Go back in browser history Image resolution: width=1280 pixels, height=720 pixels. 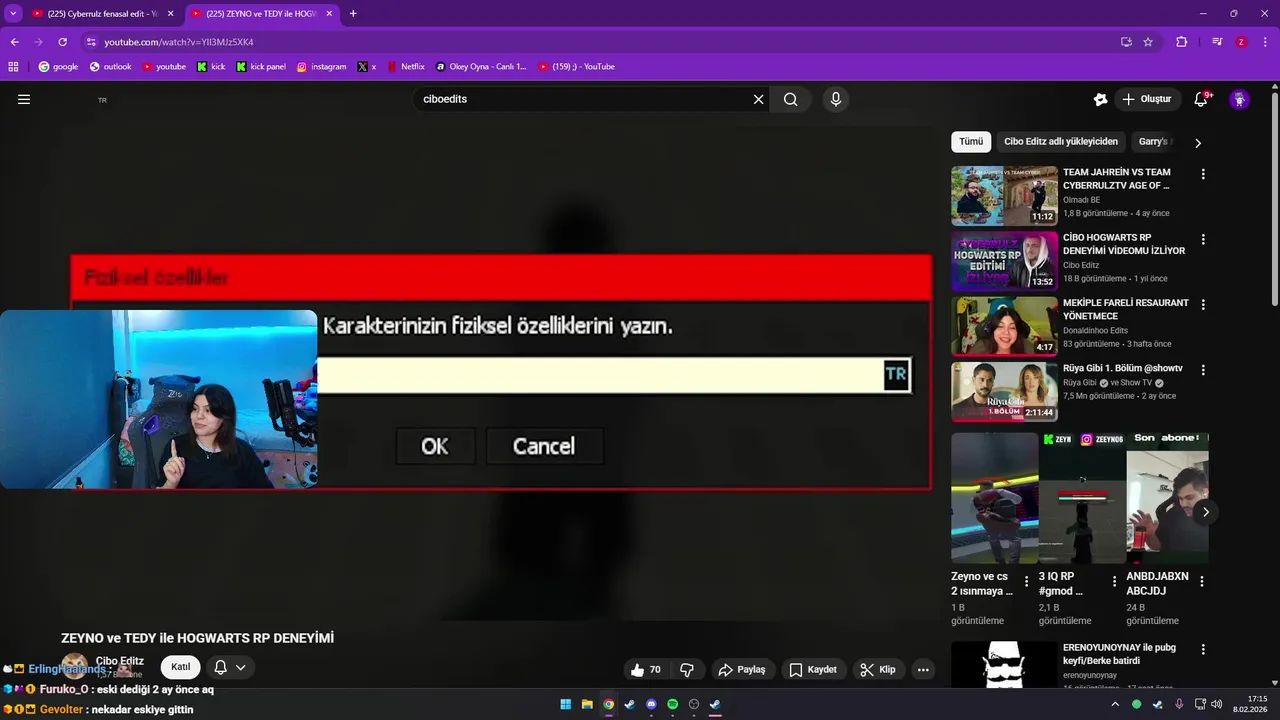15,42
